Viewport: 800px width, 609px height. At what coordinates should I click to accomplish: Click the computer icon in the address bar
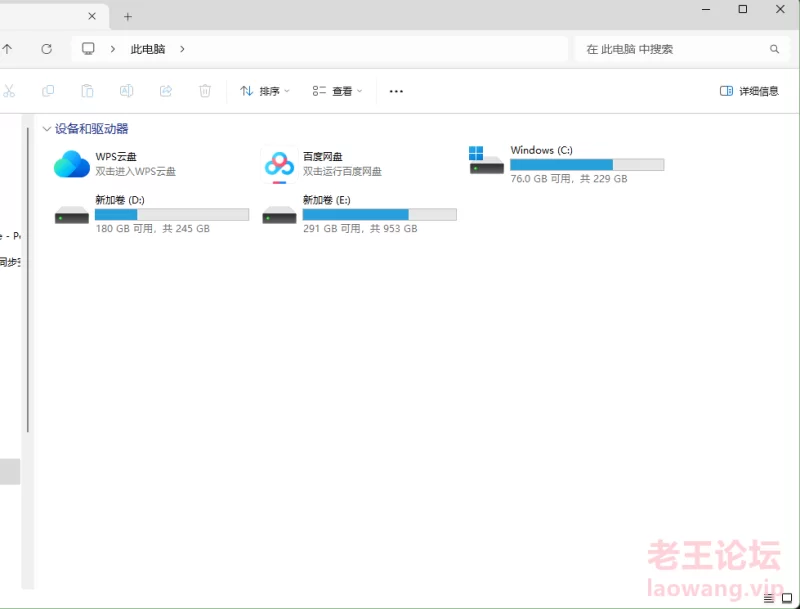click(x=88, y=49)
